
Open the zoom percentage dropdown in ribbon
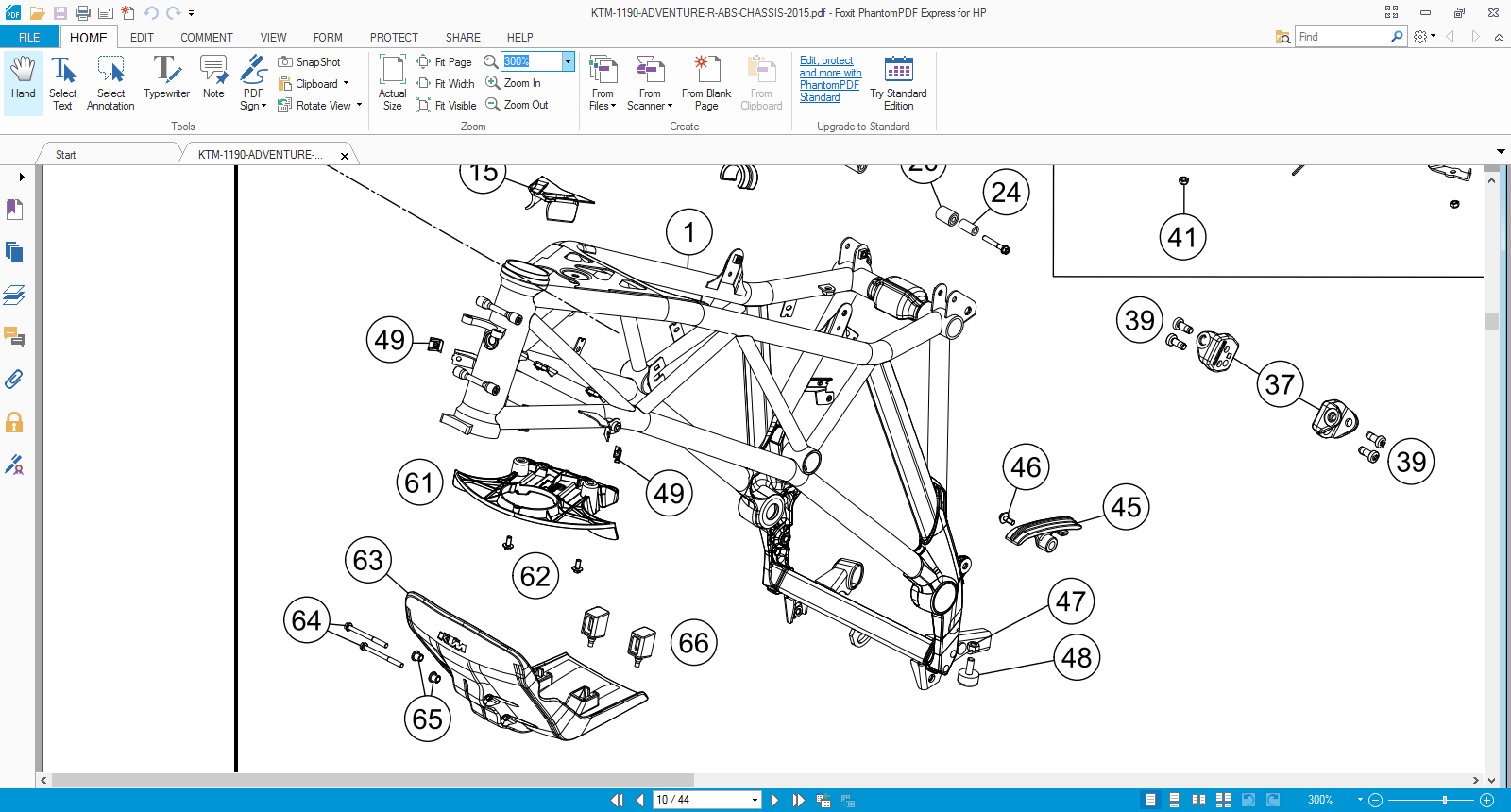(x=568, y=61)
